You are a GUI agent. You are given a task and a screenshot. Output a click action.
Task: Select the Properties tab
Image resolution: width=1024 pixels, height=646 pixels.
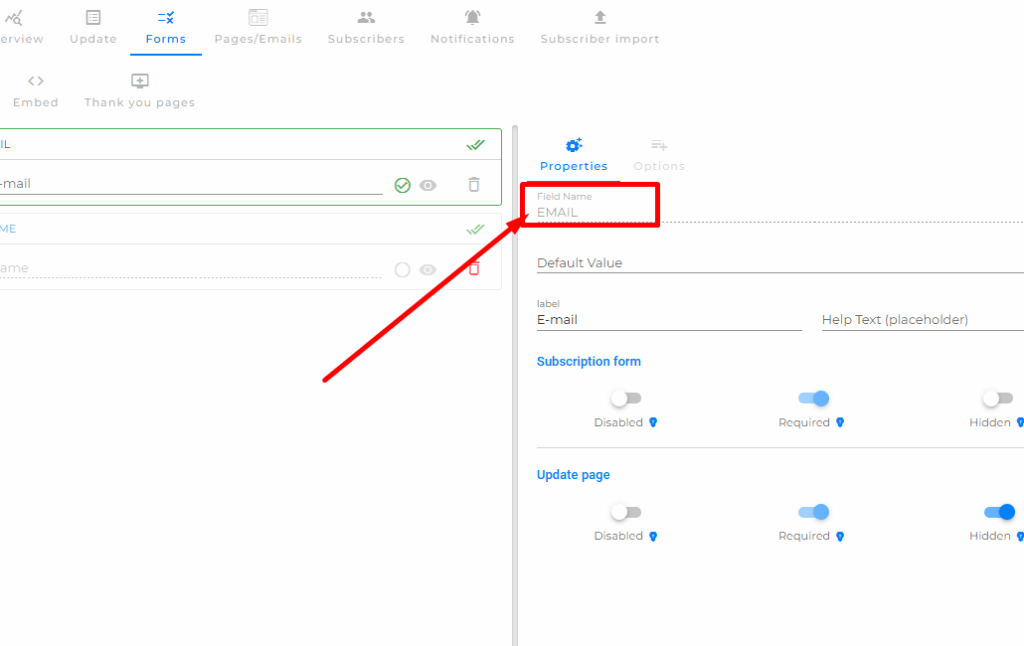point(573,155)
